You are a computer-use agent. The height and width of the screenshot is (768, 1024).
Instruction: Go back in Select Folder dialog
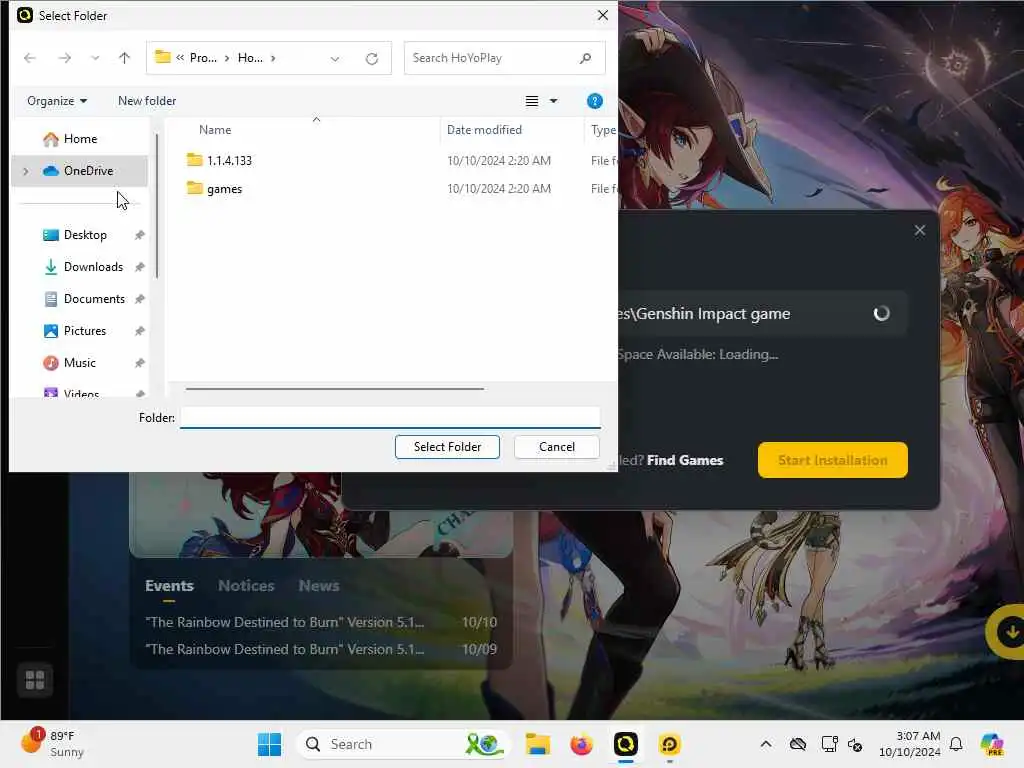point(29,58)
